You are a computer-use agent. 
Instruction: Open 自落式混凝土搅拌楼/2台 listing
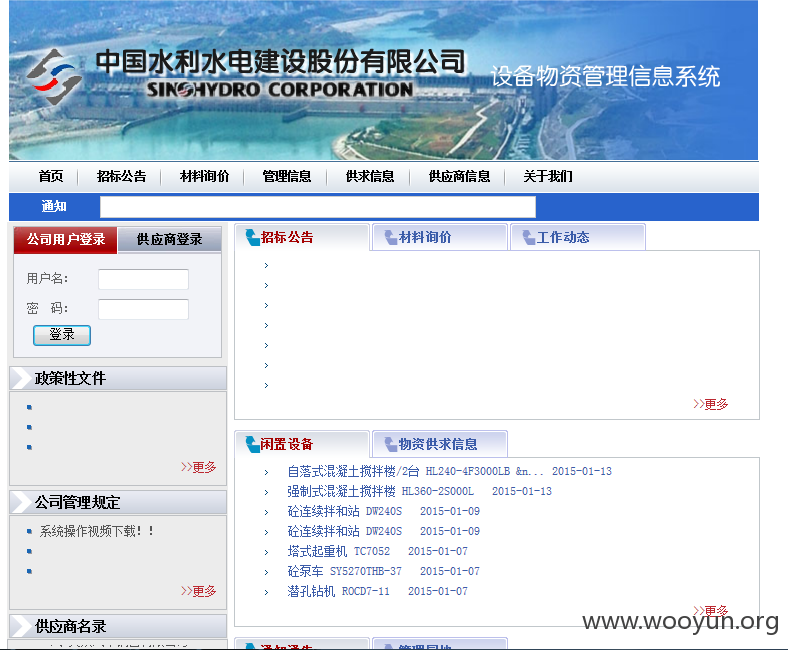coord(415,472)
